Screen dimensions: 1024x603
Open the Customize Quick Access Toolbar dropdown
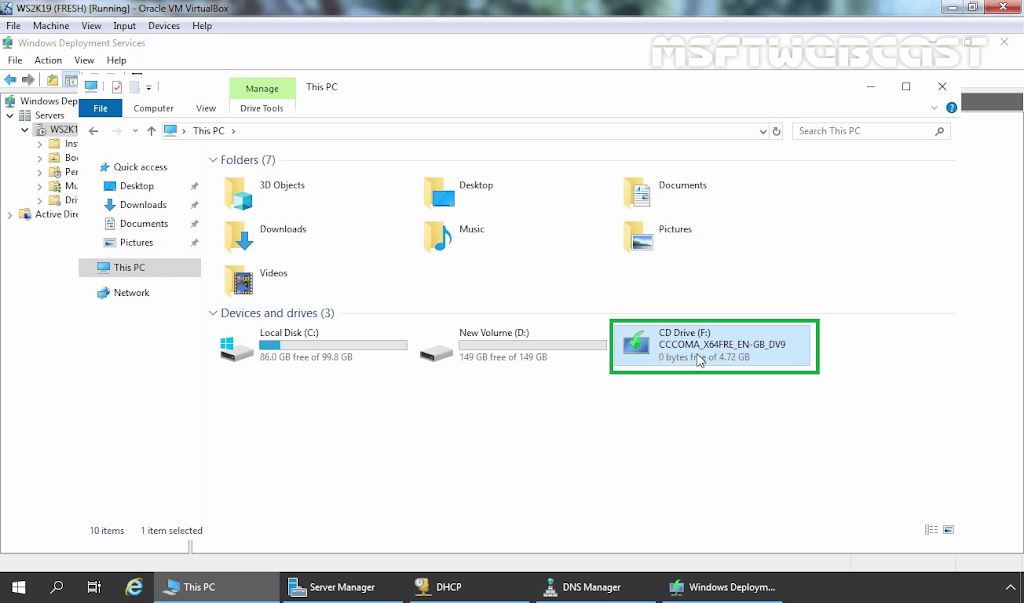point(149,88)
